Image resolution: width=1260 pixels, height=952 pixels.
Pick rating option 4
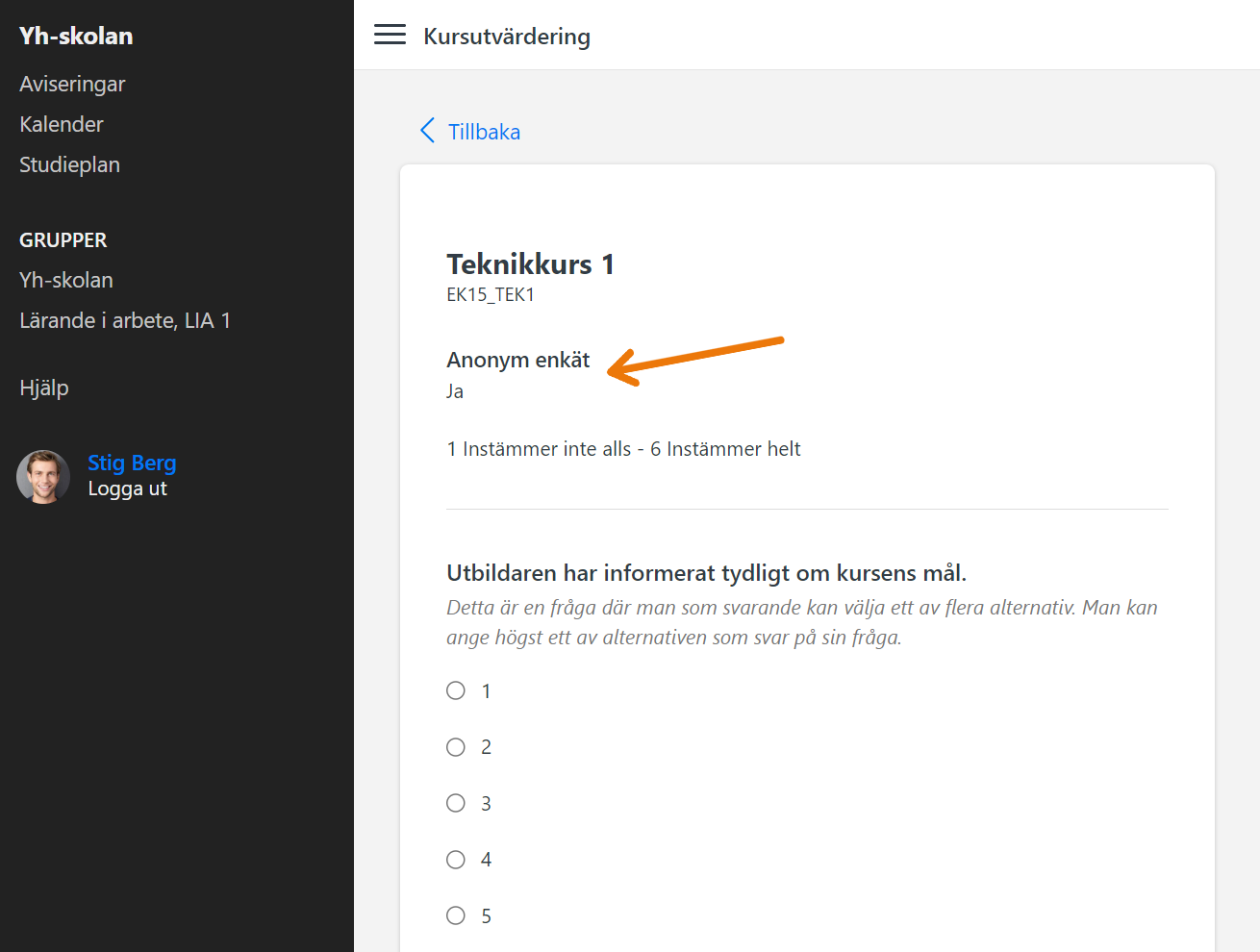pyautogui.click(x=456, y=860)
